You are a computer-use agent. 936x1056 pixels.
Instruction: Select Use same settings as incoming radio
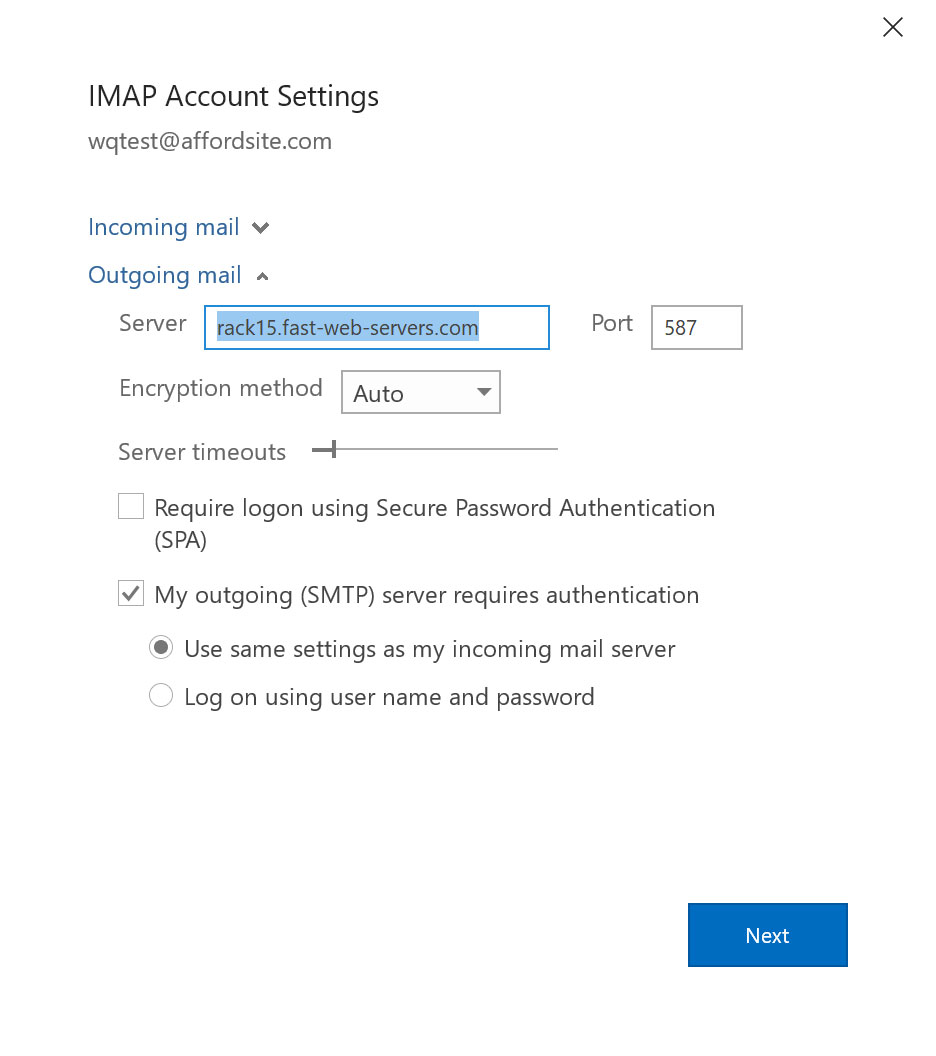pyautogui.click(x=161, y=647)
